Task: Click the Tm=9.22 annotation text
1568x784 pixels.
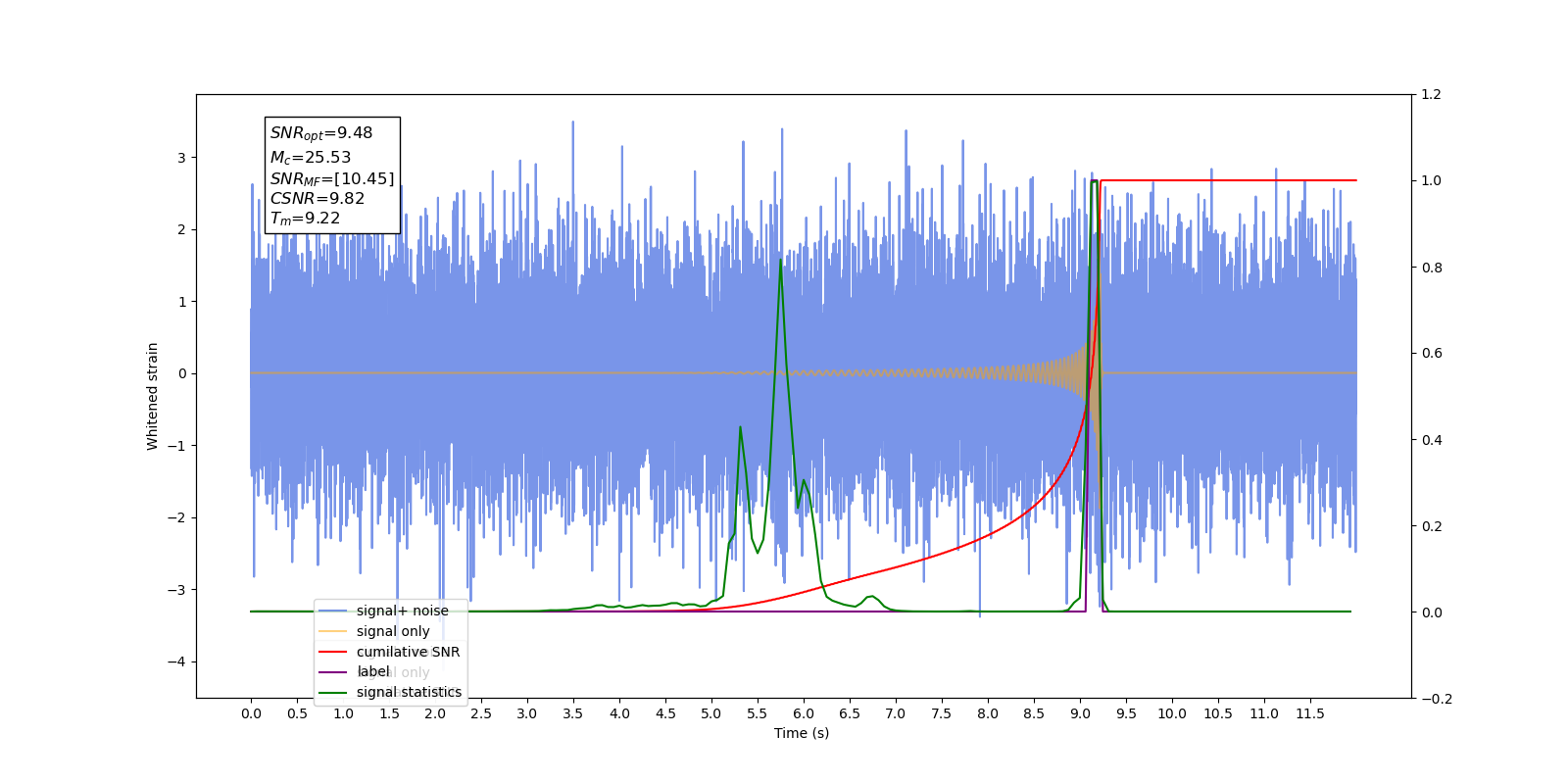Action: click(305, 219)
